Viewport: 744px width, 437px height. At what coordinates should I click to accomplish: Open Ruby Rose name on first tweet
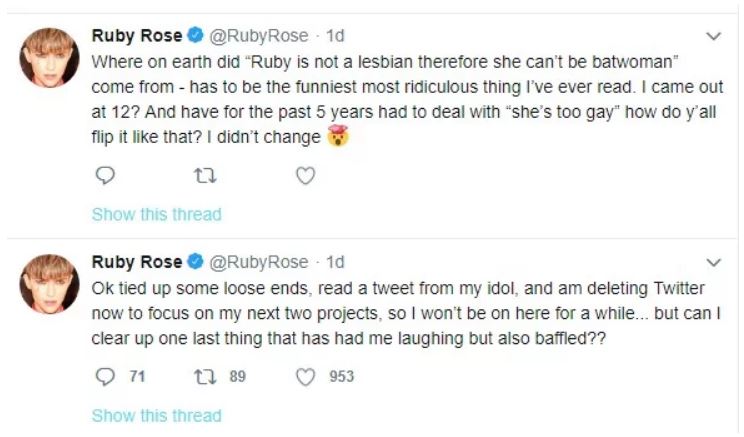pyautogui.click(x=137, y=37)
